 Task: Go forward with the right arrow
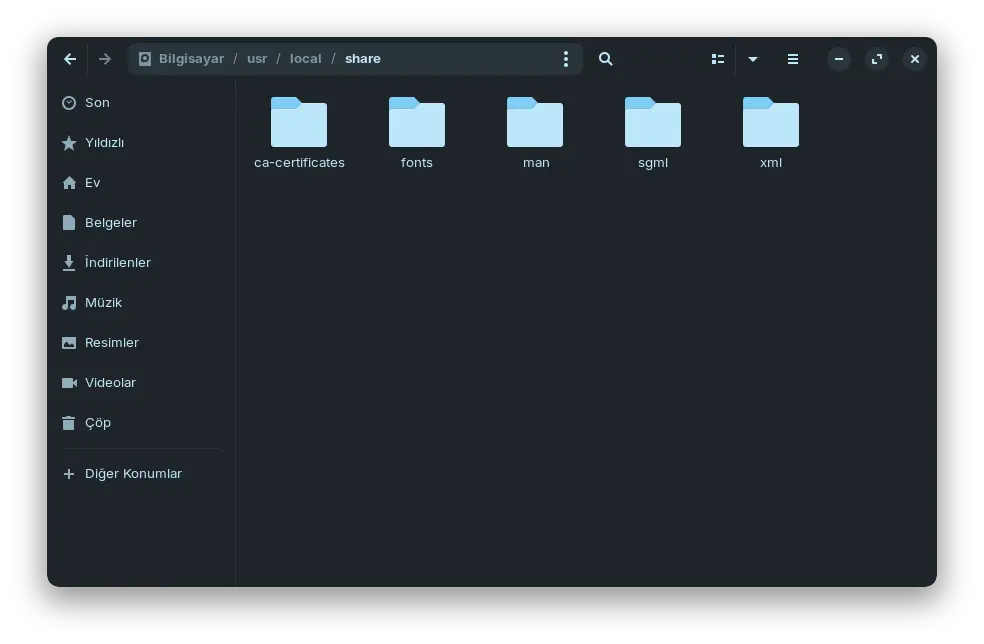click(x=105, y=59)
